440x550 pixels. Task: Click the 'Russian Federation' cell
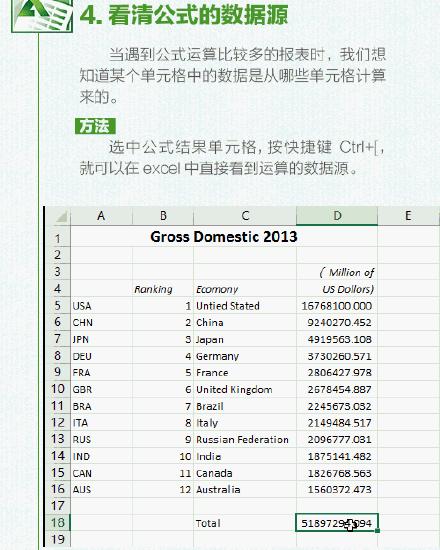pyautogui.click(x=245, y=440)
